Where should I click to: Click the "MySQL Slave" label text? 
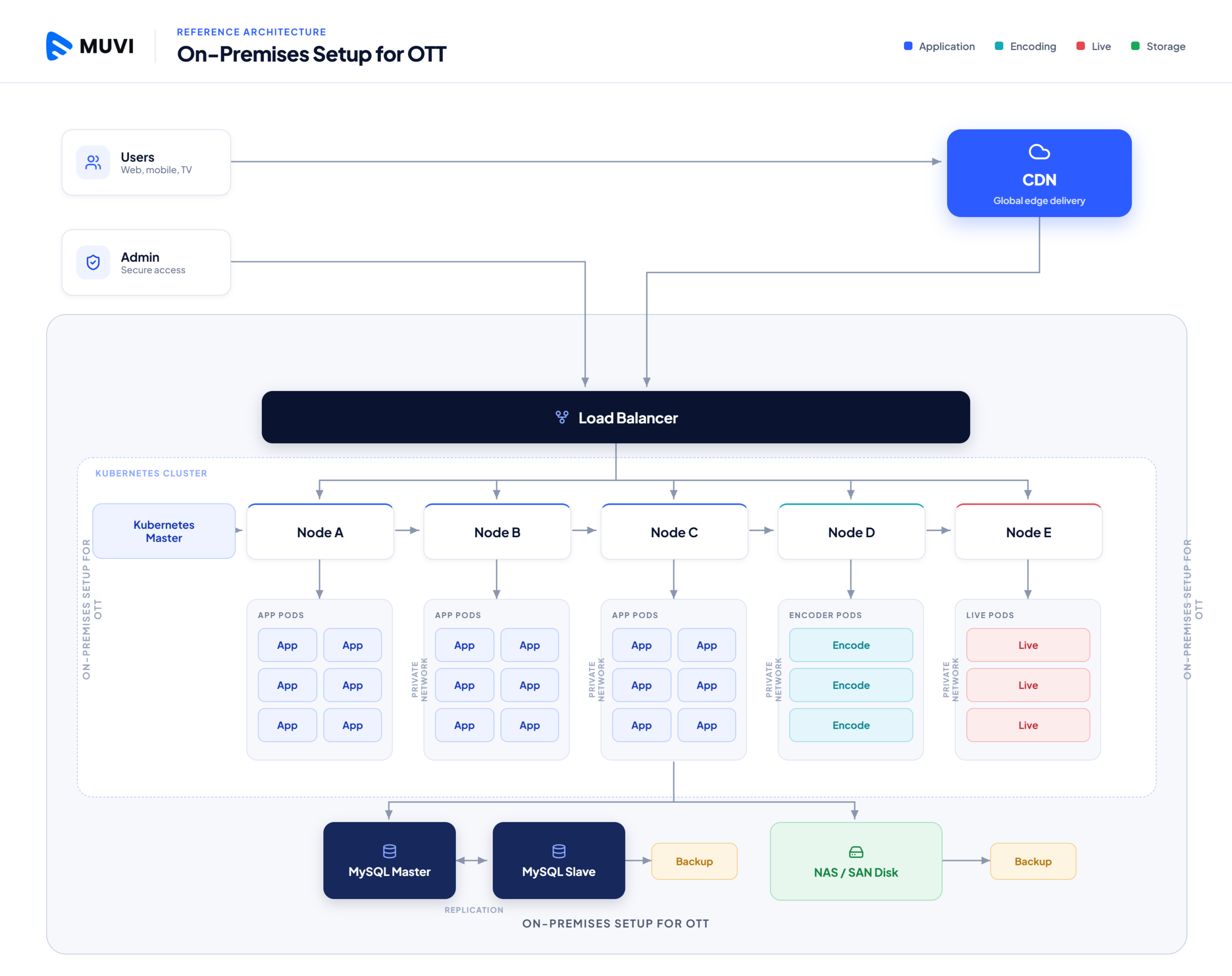[559, 872]
